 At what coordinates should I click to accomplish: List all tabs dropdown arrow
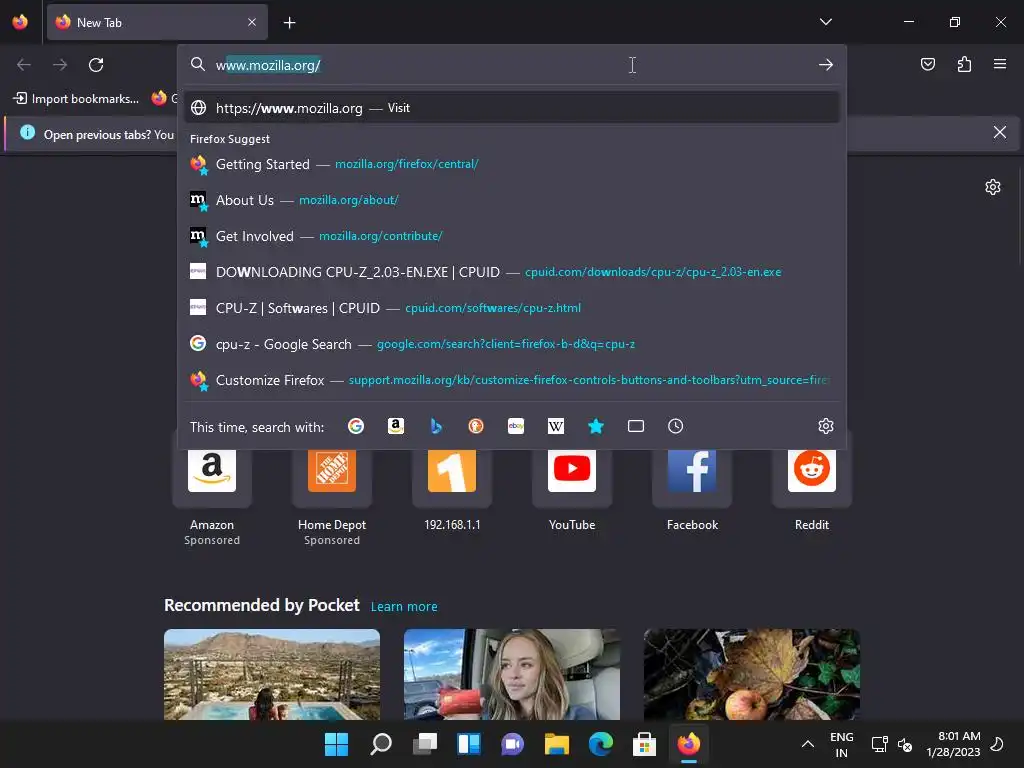[x=825, y=22]
